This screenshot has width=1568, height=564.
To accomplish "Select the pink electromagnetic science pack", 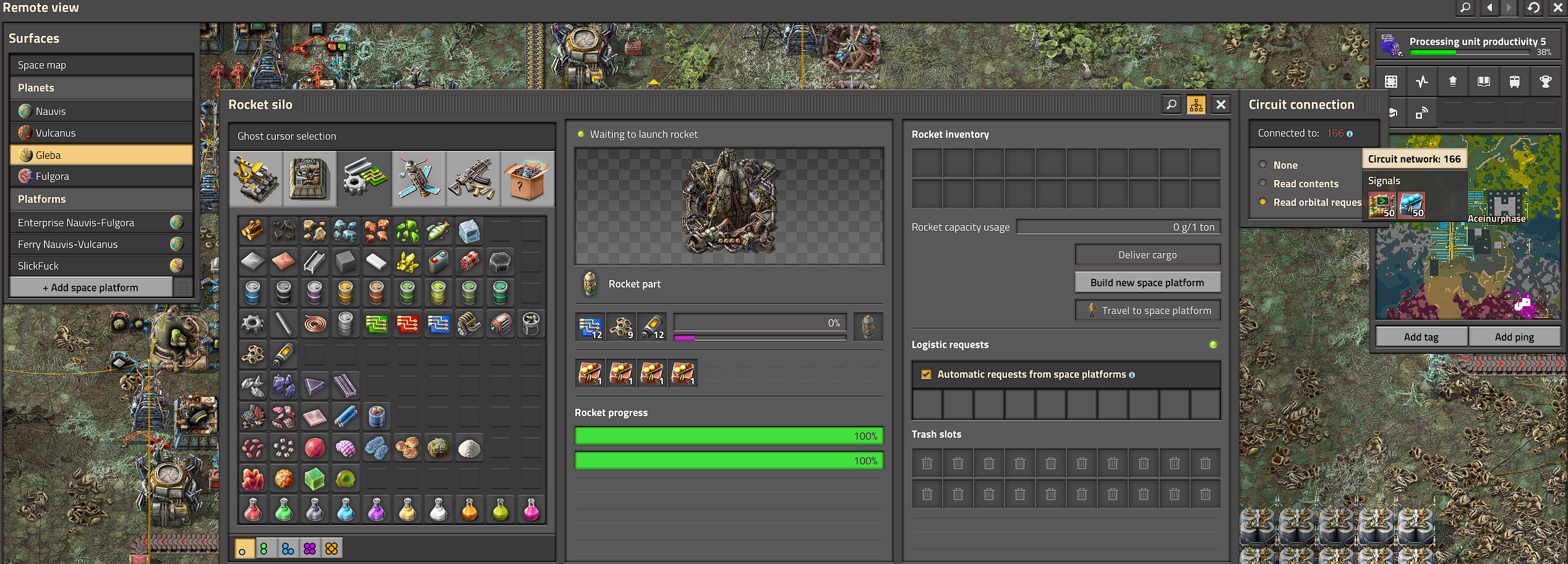I will click(x=531, y=510).
